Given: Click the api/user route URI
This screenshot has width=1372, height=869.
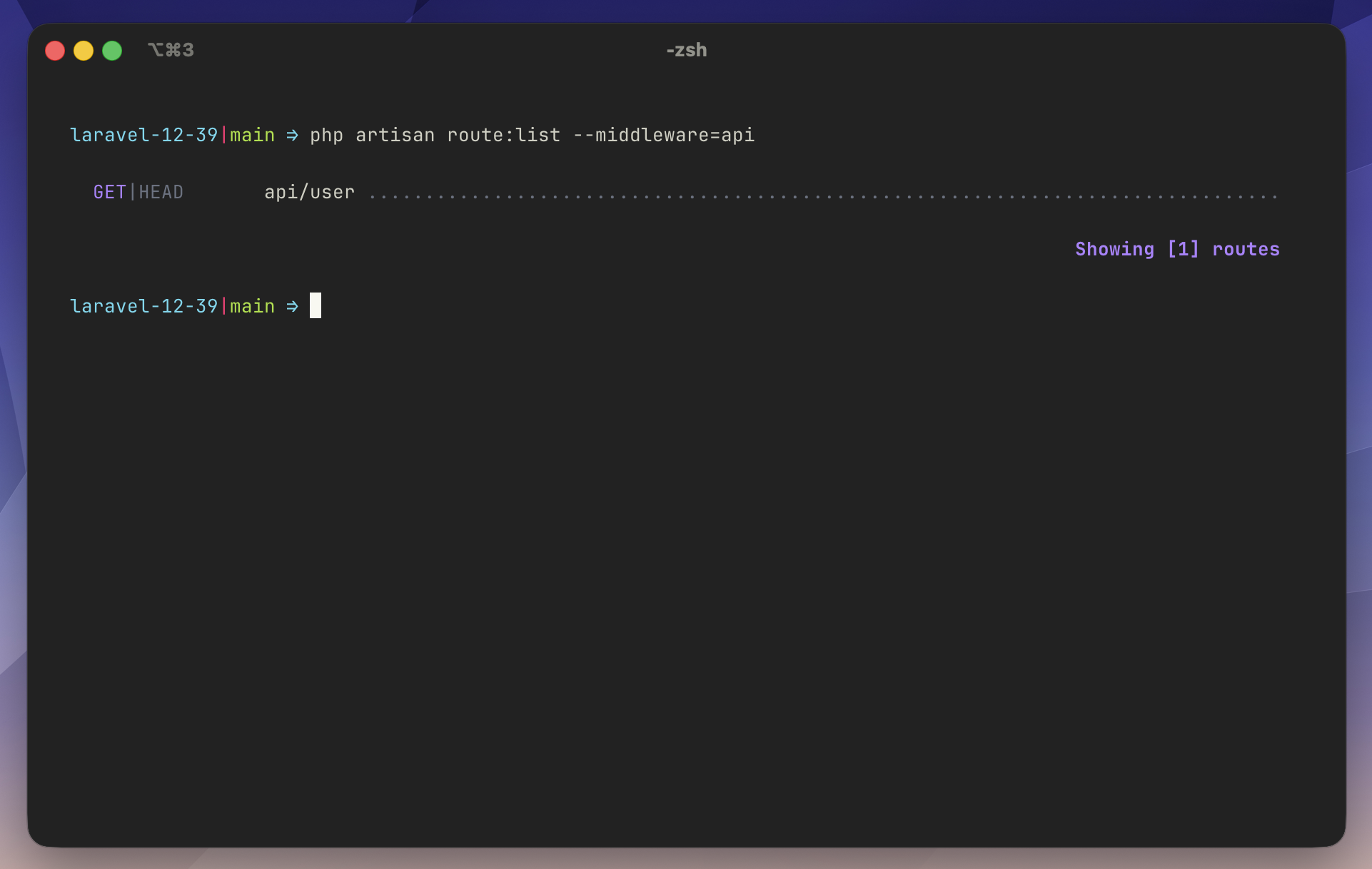Looking at the screenshot, I should 309,192.
